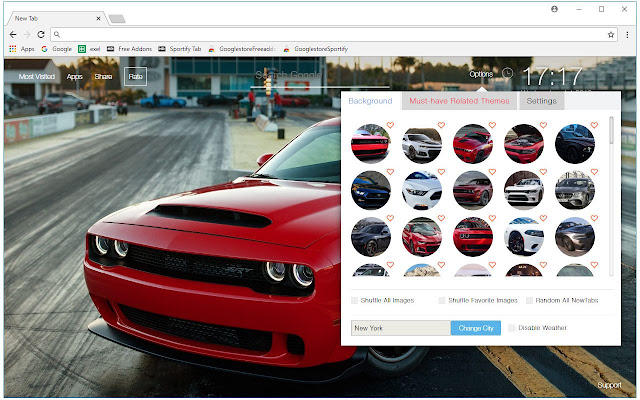640x400 pixels.
Task: Switch to the Settings tab
Action: 541,101
